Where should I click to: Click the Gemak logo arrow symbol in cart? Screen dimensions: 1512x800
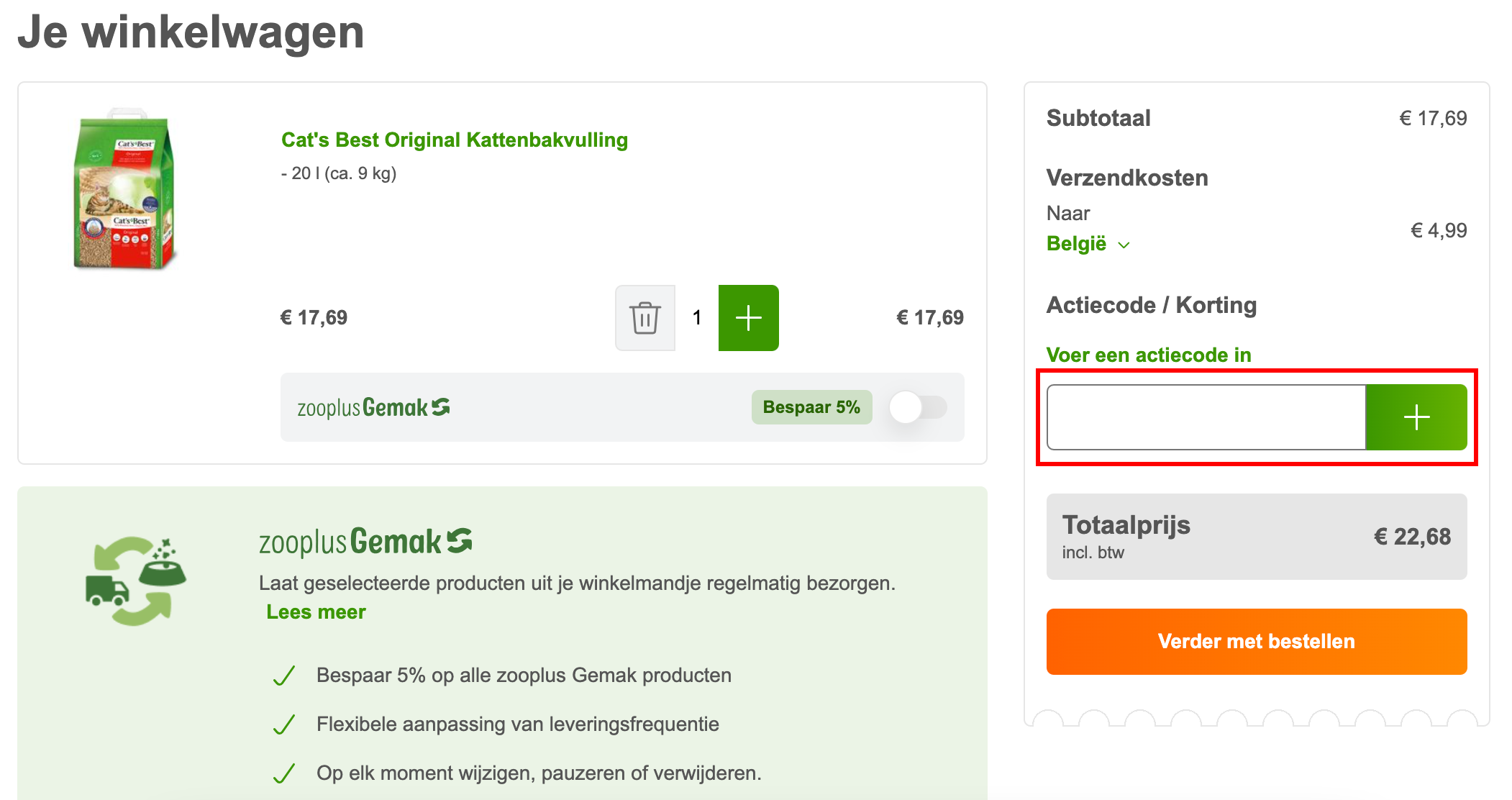[x=441, y=406]
